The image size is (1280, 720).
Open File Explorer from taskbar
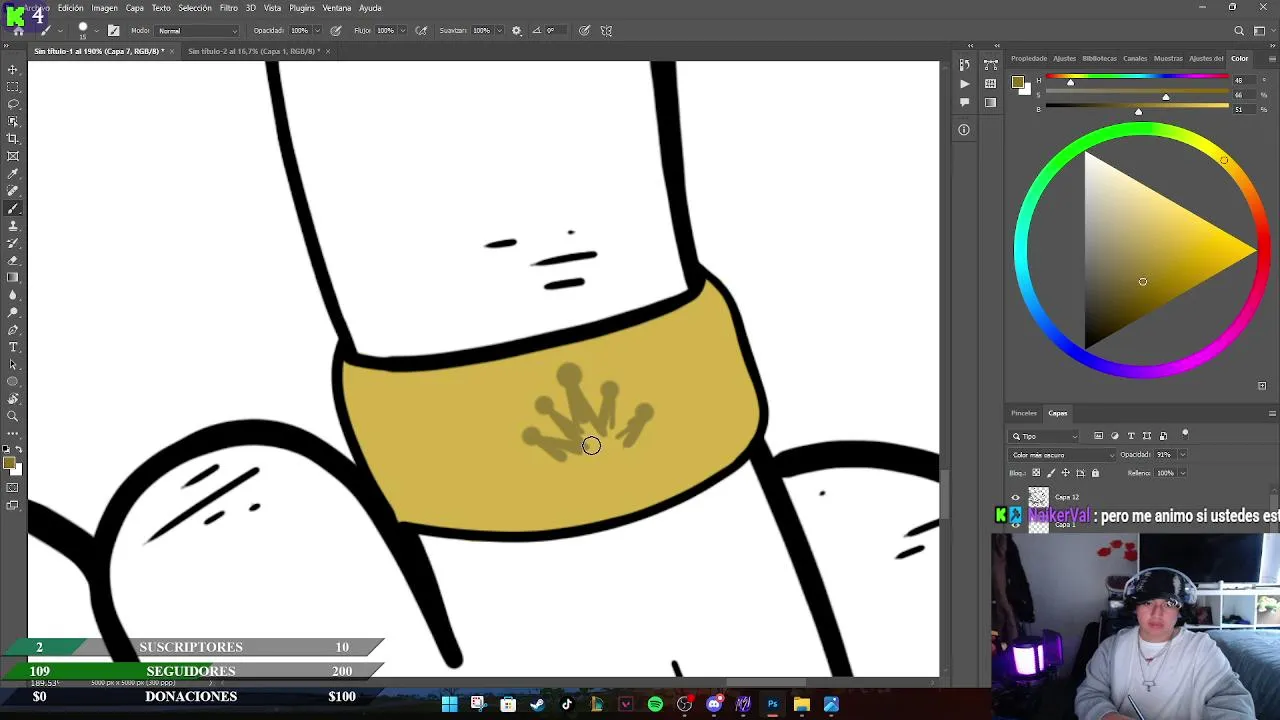(x=802, y=704)
